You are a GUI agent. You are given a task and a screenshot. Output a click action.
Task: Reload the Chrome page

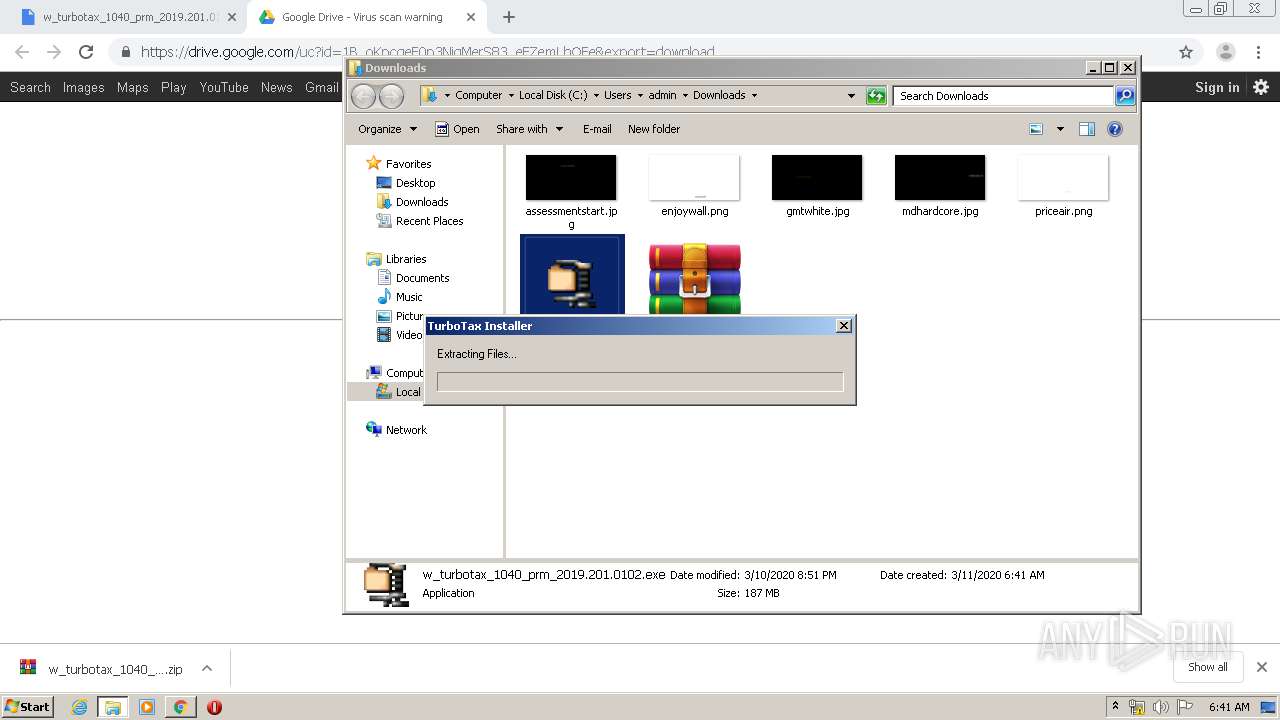click(86, 52)
